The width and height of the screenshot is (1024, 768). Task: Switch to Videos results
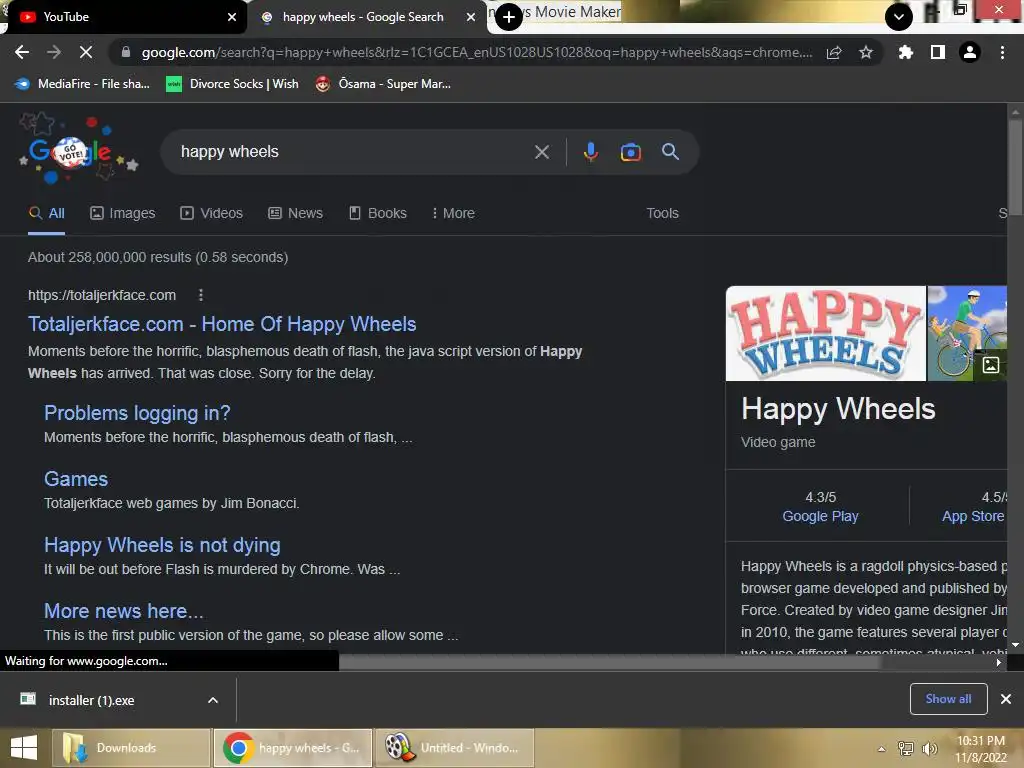(212, 214)
